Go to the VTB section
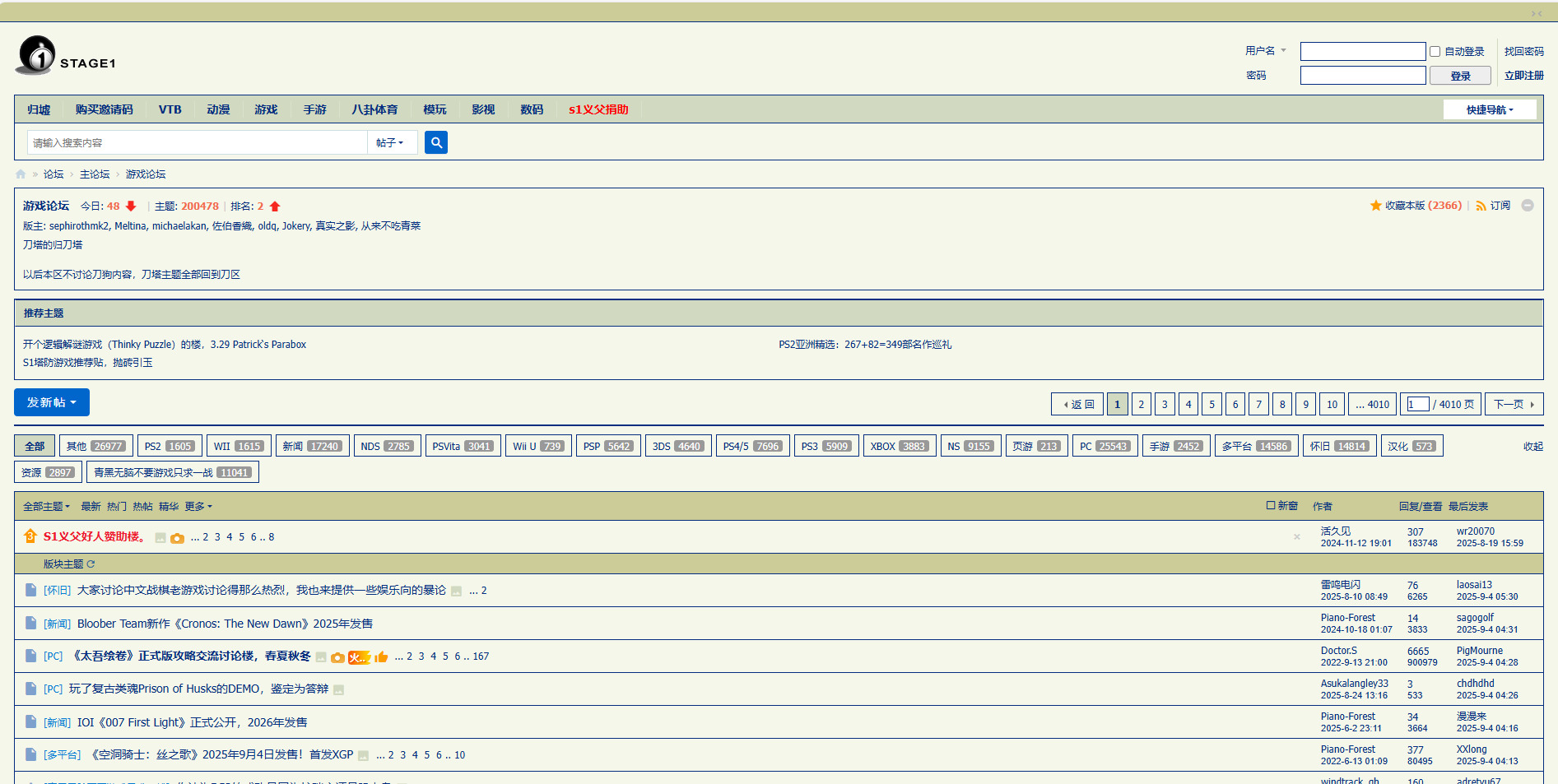Screen dimensions: 1558x784 170,109
